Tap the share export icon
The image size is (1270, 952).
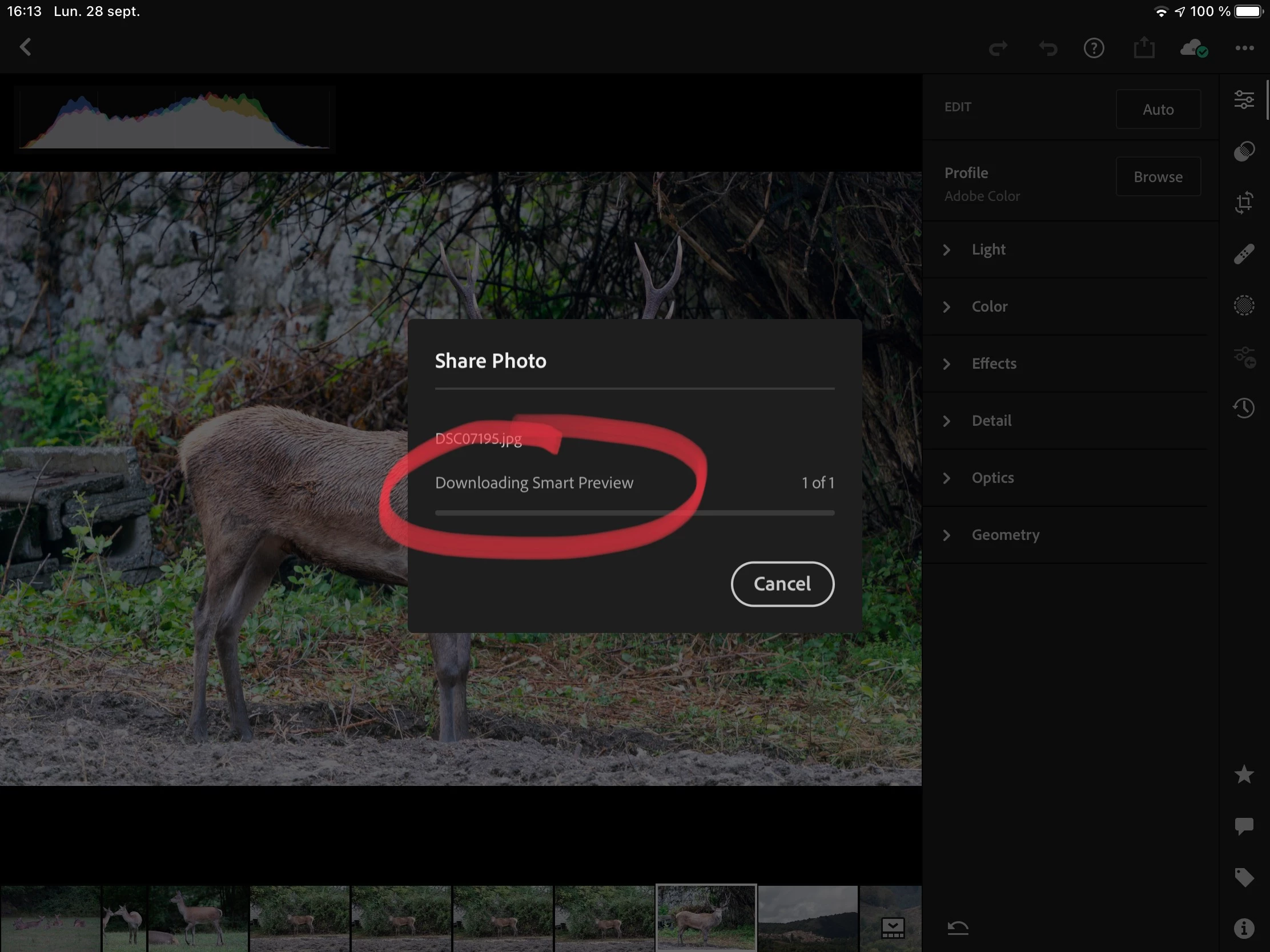1144,47
